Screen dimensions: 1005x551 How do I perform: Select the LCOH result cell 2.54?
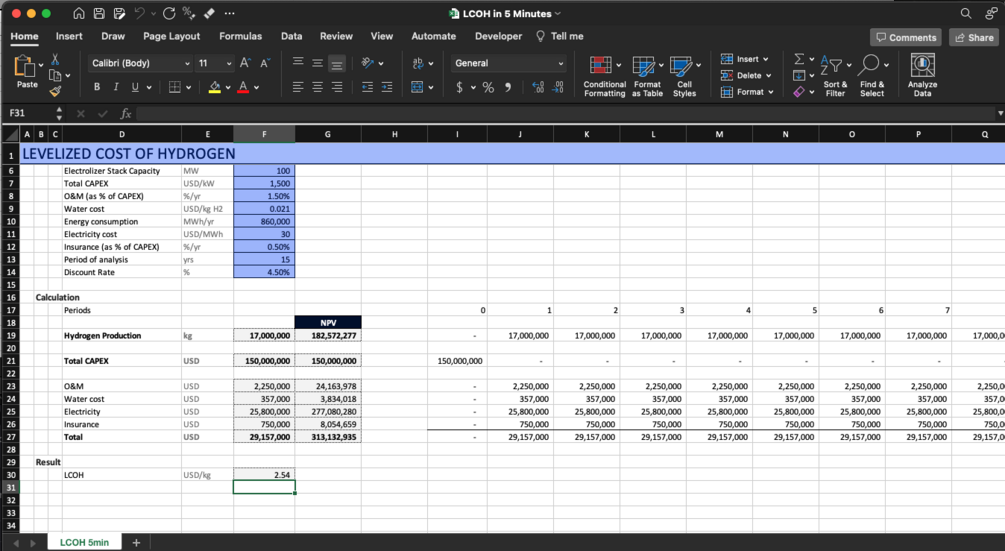click(x=264, y=475)
